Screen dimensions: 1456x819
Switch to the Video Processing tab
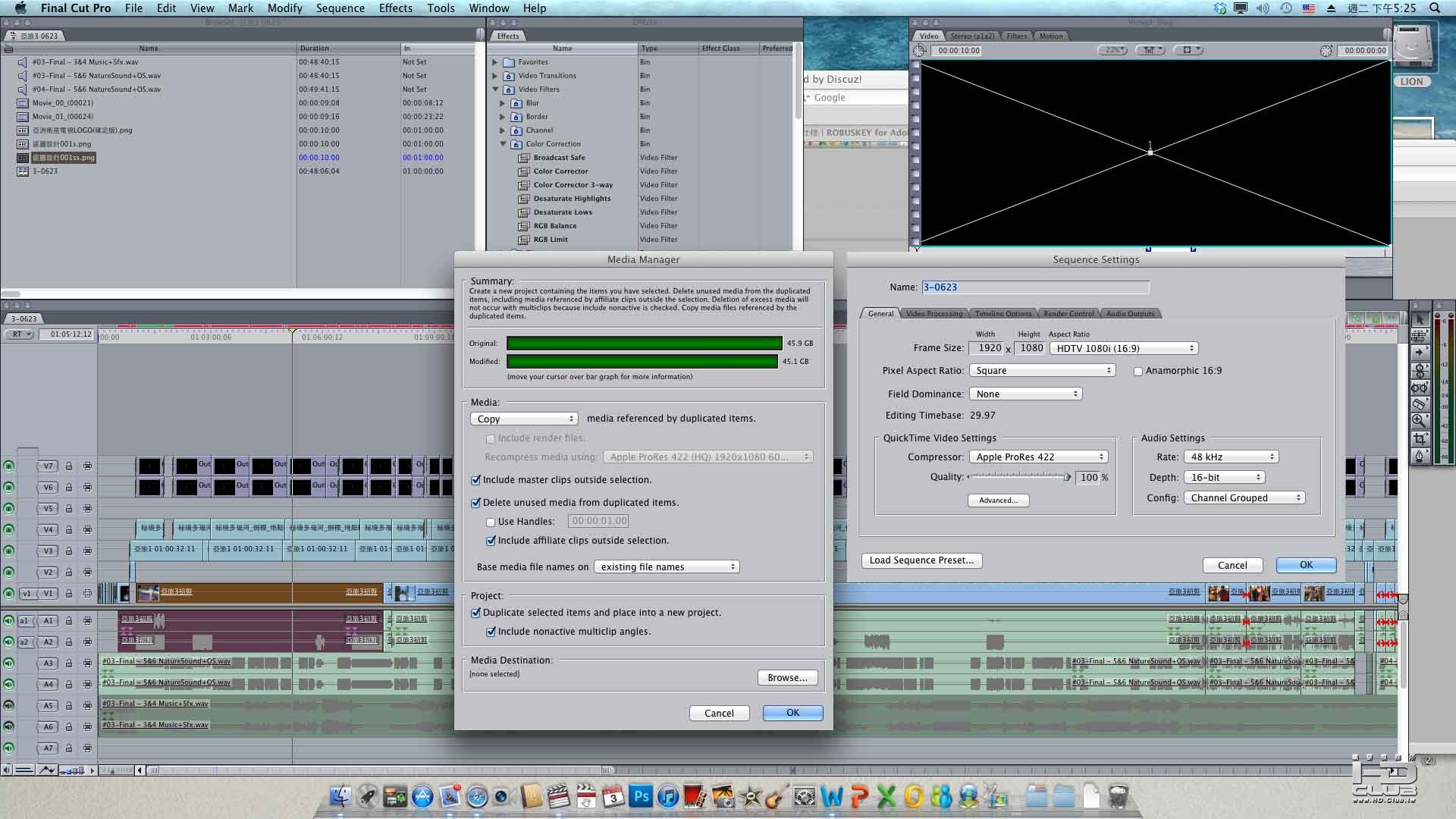[934, 313]
